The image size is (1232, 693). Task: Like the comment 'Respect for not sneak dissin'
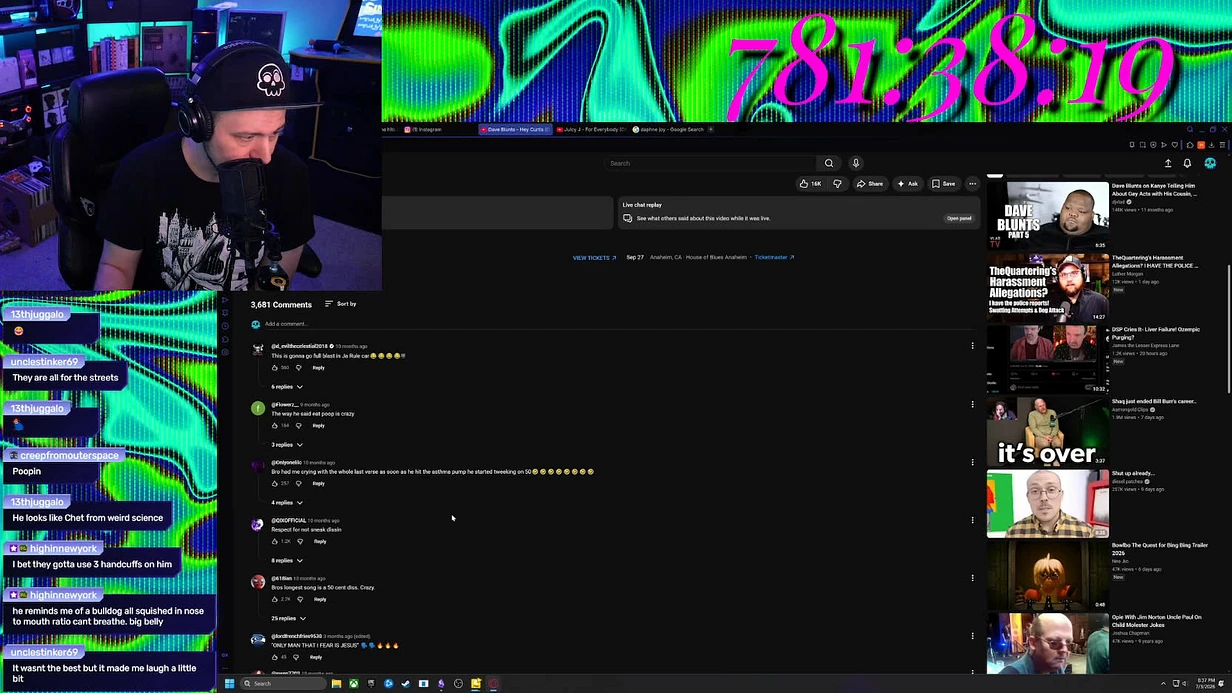pos(275,541)
